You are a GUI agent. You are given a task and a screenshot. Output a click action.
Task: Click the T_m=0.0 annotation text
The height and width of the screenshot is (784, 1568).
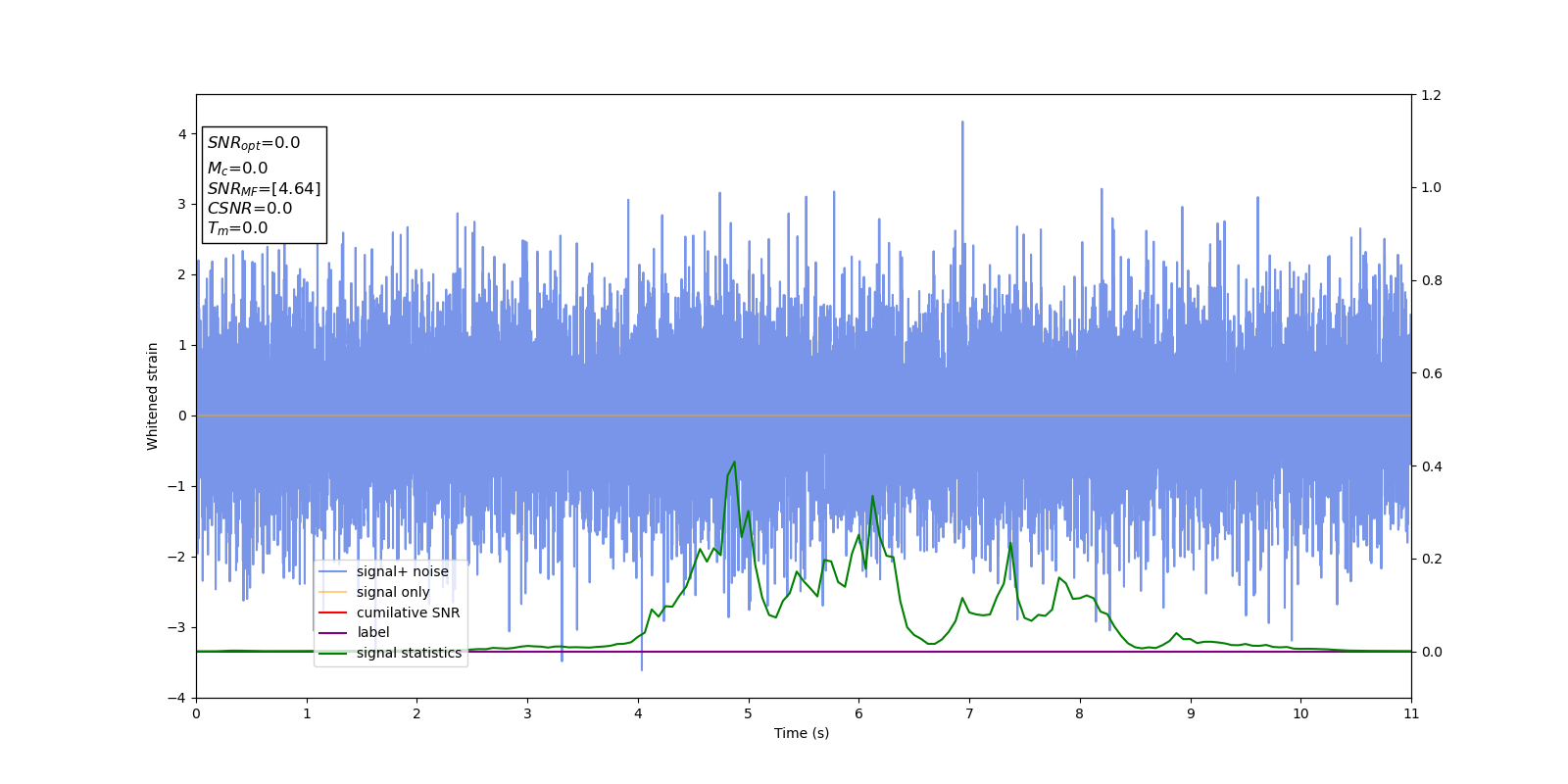237,228
